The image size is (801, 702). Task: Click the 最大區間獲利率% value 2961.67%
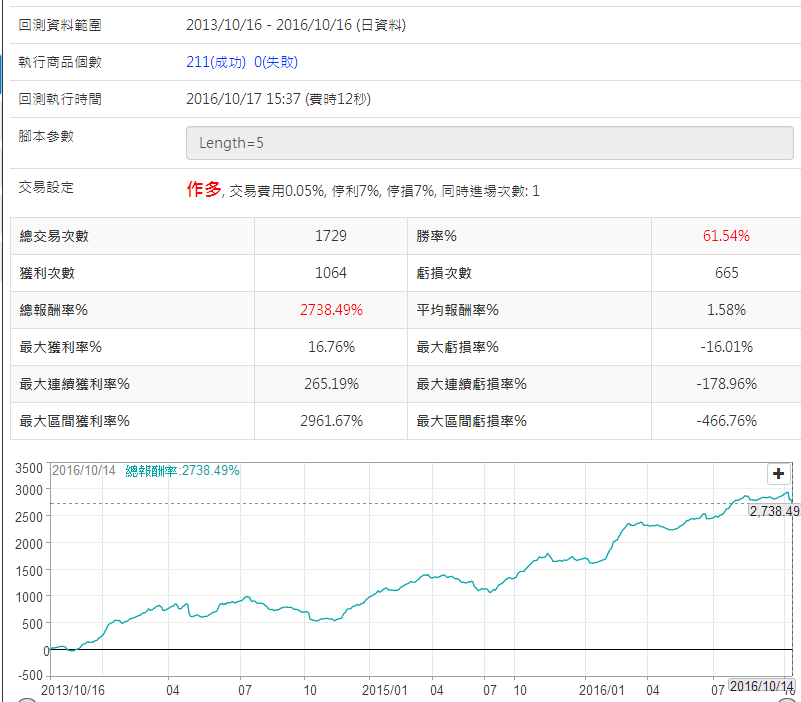(330, 421)
